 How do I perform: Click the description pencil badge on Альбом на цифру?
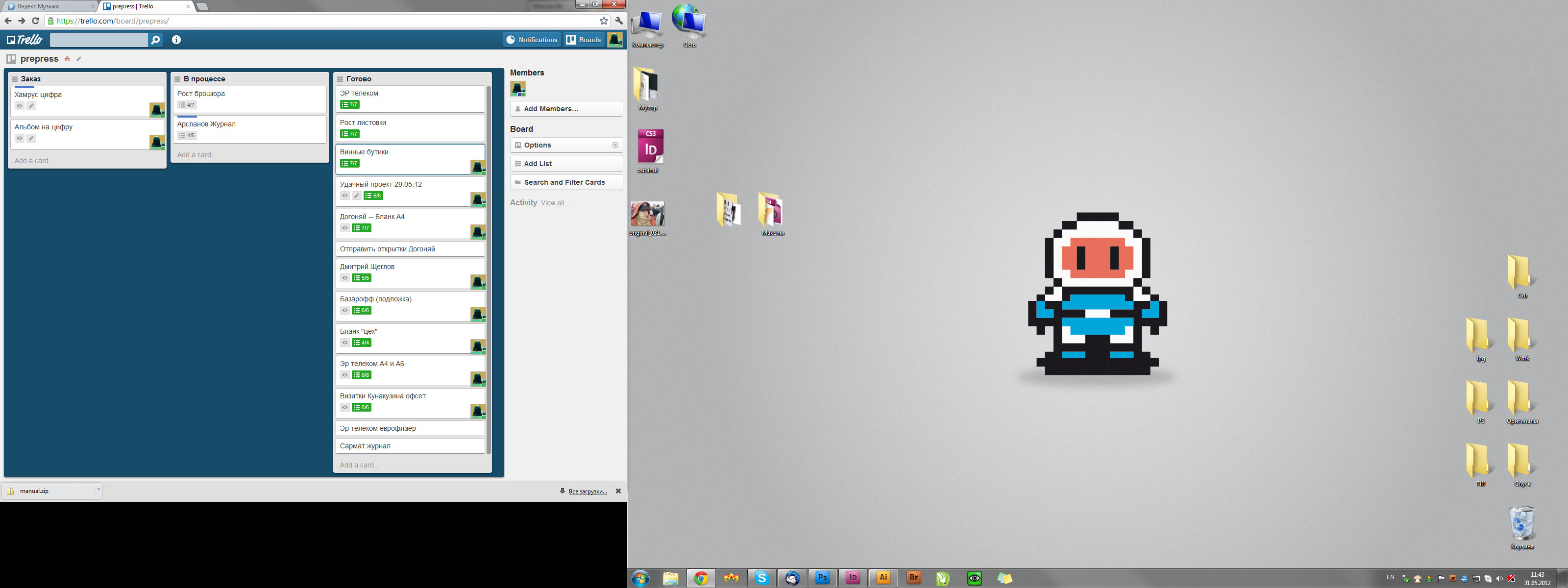coord(32,138)
